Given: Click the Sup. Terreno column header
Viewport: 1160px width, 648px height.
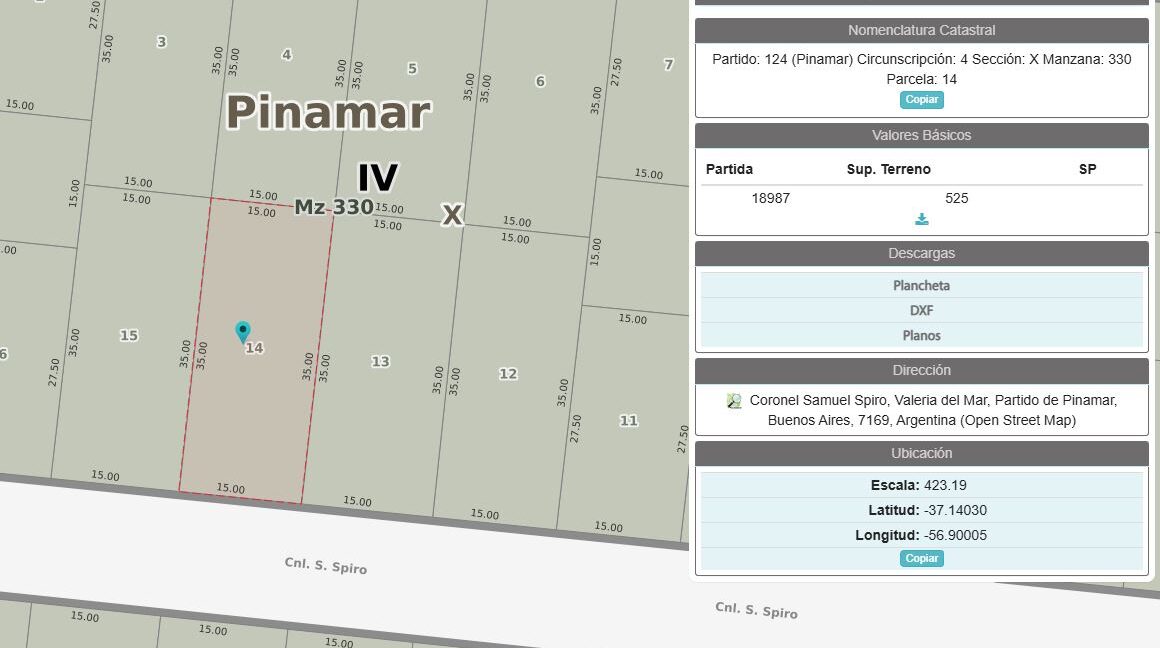Looking at the screenshot, I should [x=888, y=169].
